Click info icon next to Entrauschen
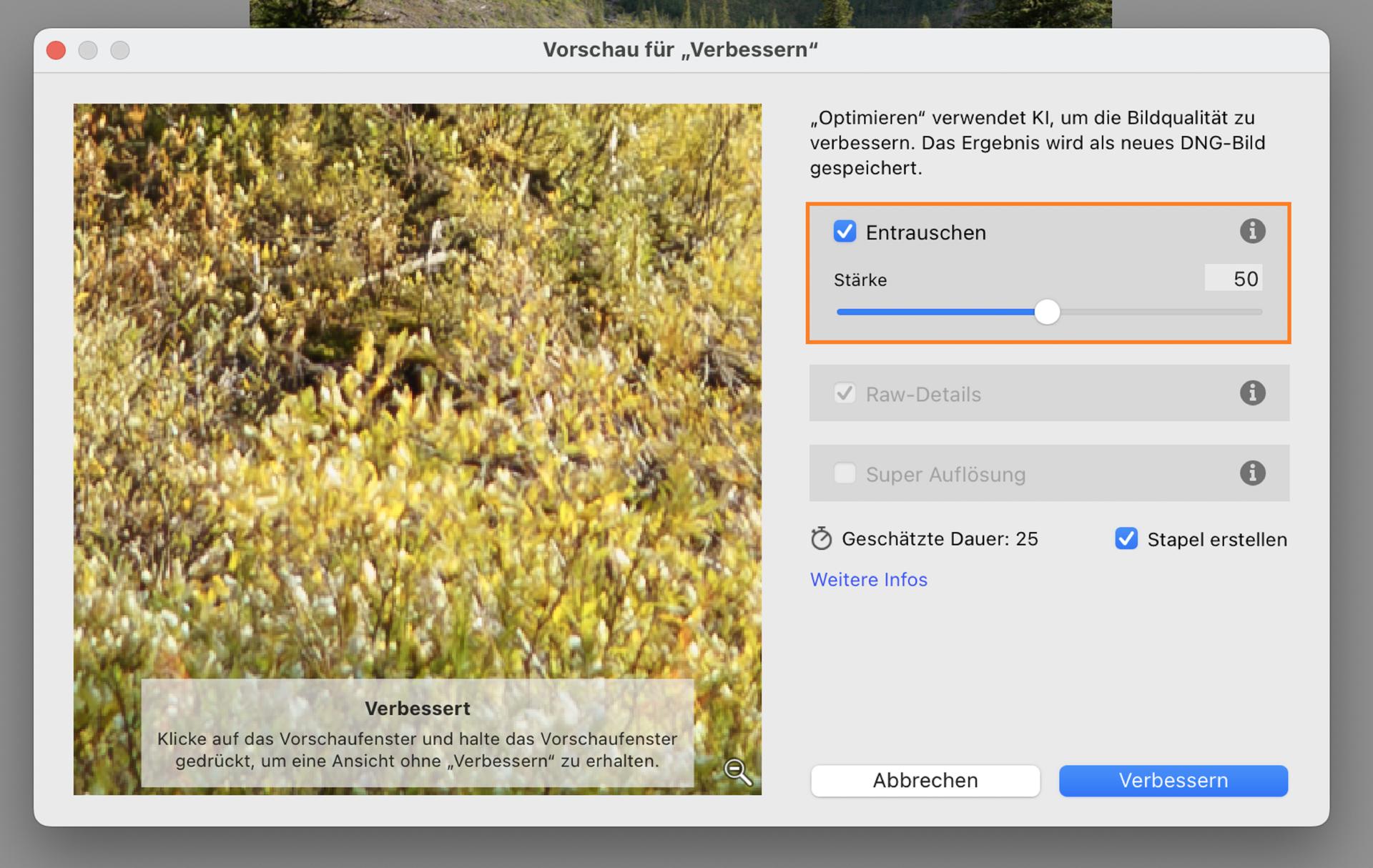 tap(1251, 232)
